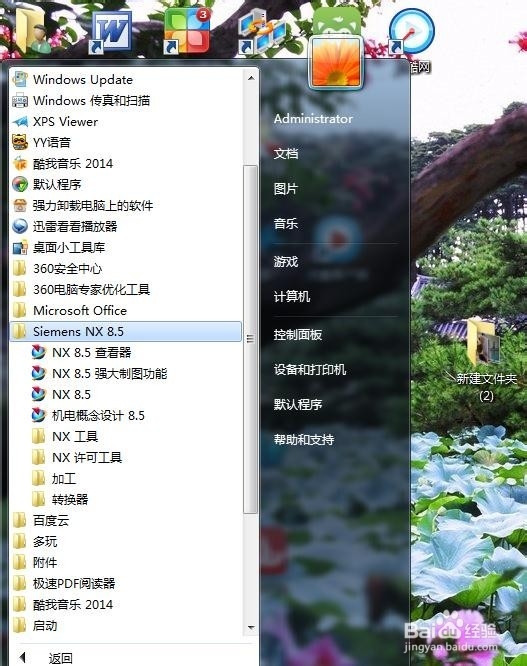This screenshot has height=666, width=527.
Task: Open 计算机 in the right pane
Action: pos(292,296)
